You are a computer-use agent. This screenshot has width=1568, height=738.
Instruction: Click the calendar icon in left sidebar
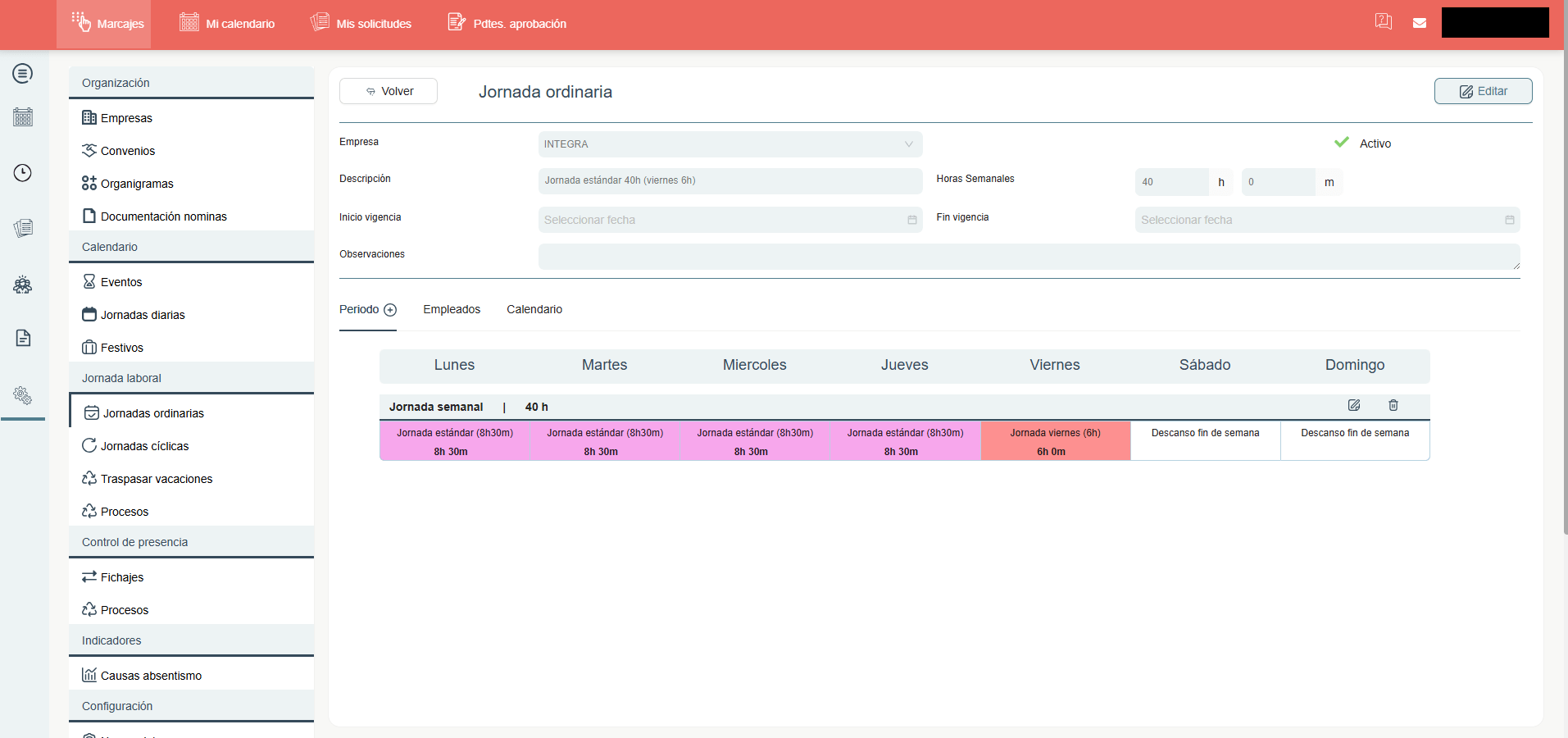(x=23, y=117)
